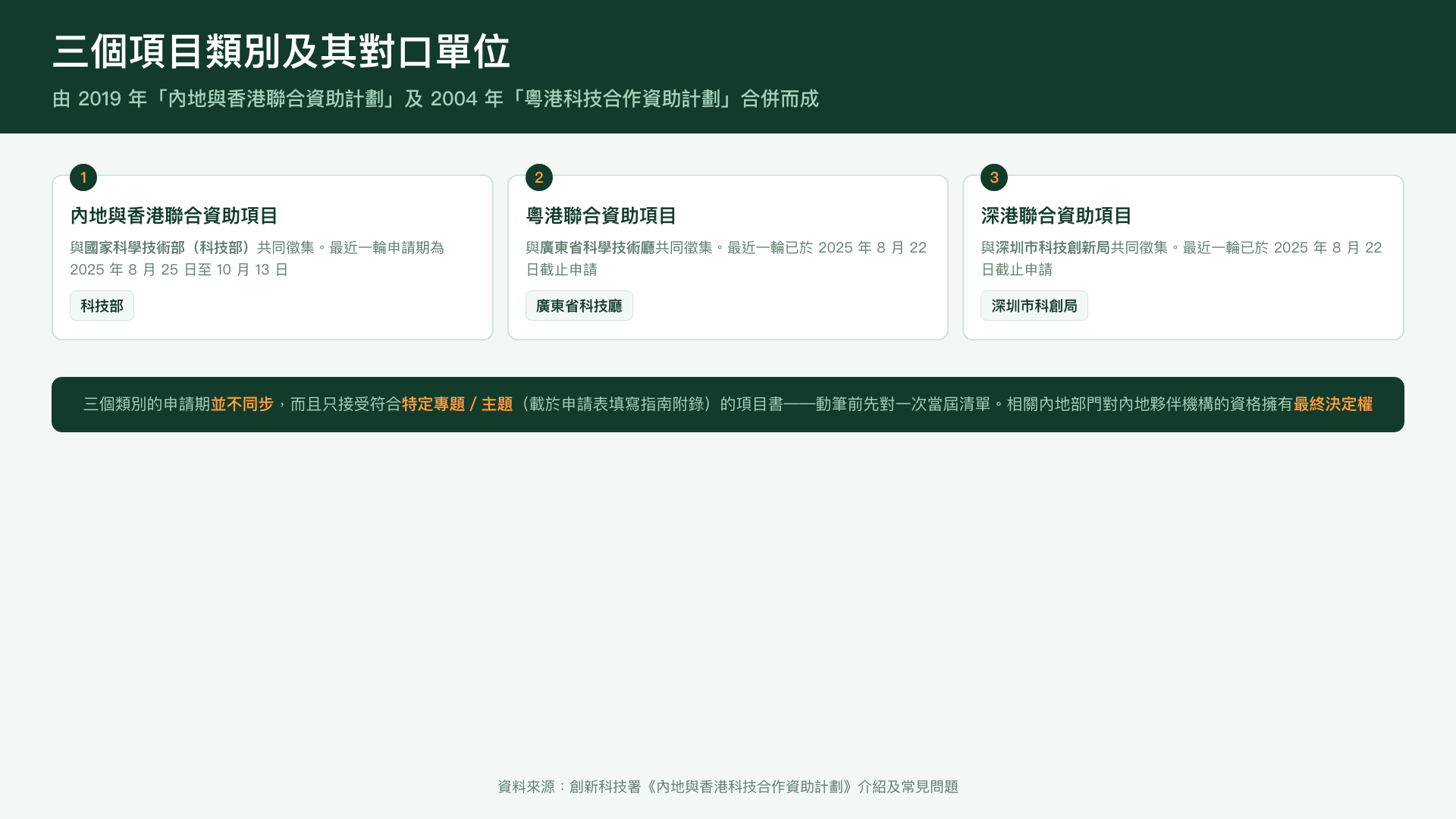Click the highlighted phrase 並不同步
Image resolution: width=1456 pixels, height=819 pixels.
[x=242, y=404]
